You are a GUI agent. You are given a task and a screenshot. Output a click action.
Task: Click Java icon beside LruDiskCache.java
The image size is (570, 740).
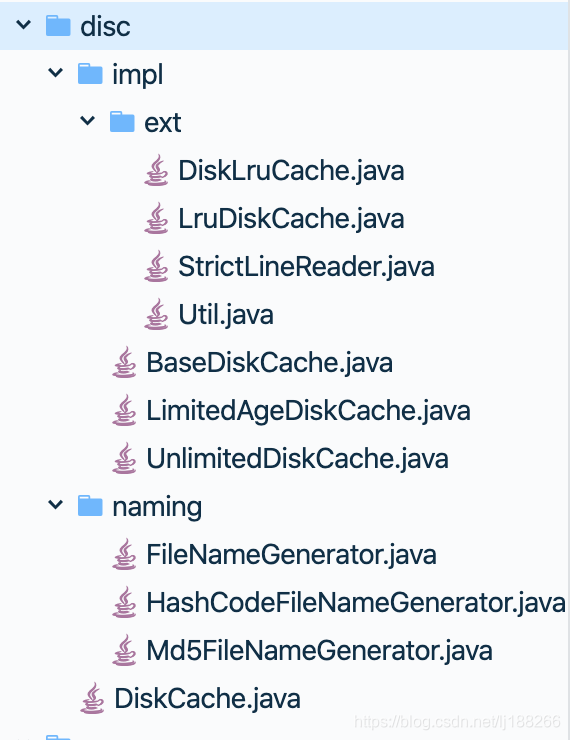[156, 219]
